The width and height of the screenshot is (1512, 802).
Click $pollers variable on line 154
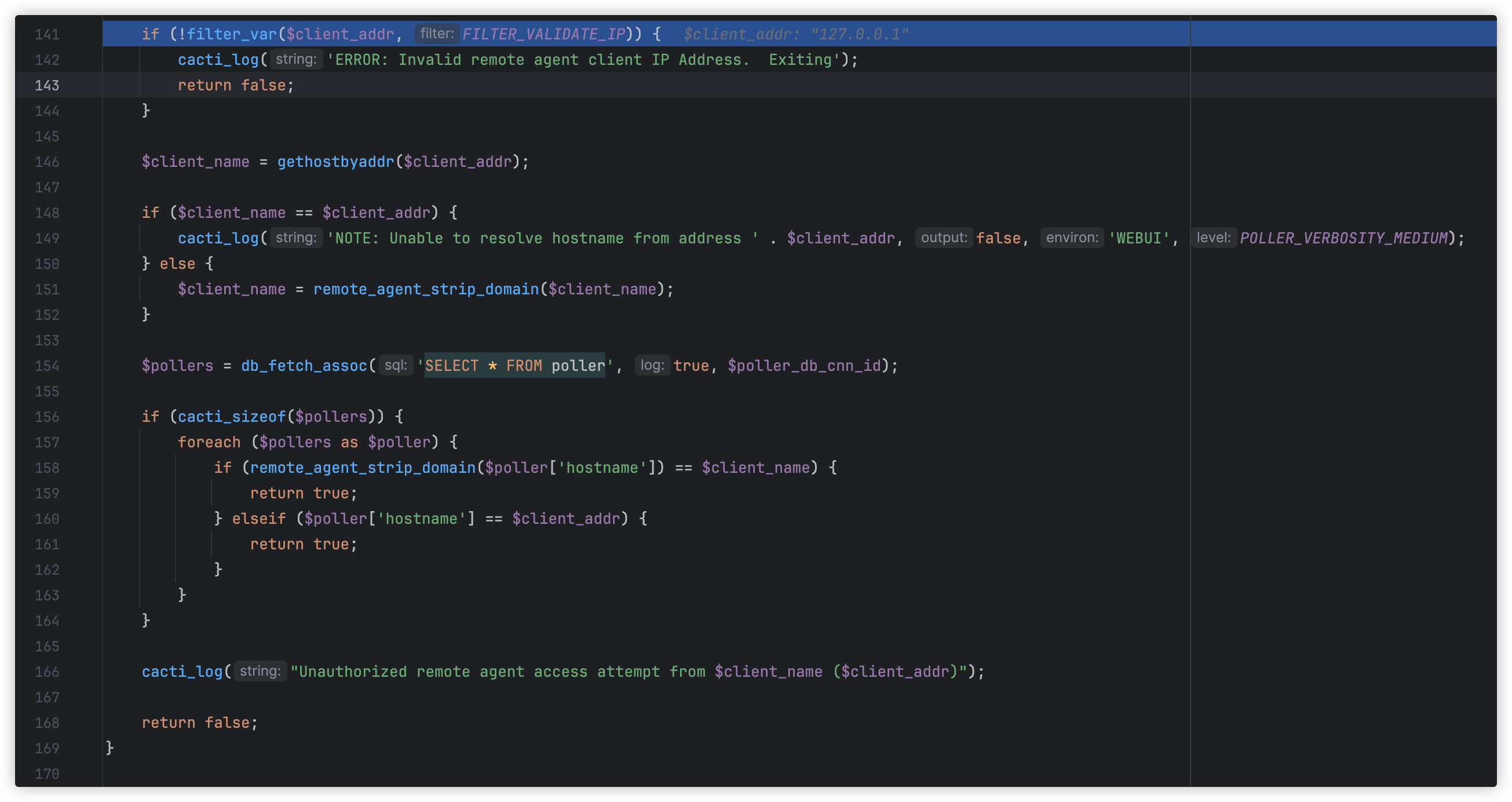tap(177, 366)
